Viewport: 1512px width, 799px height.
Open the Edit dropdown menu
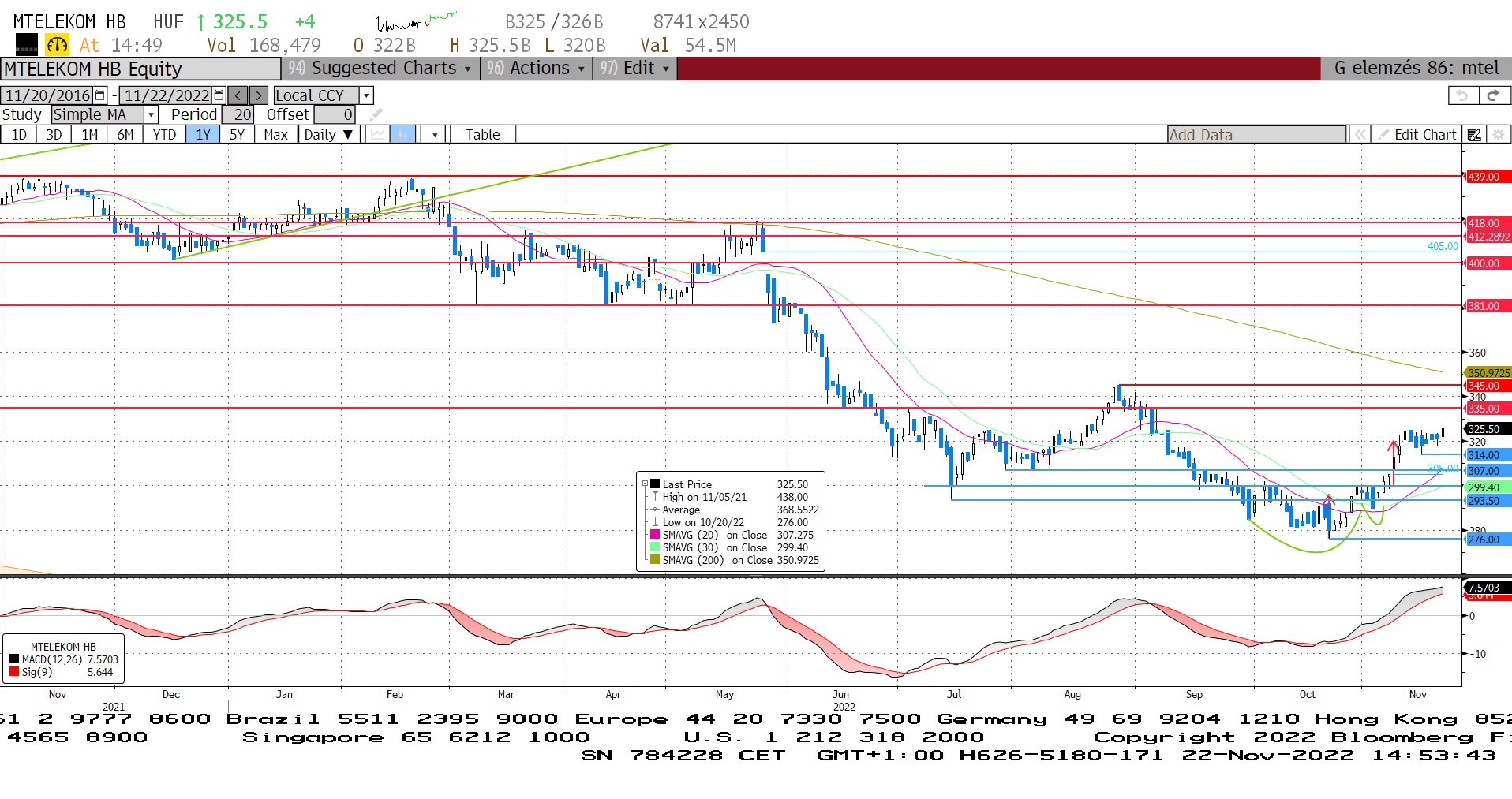click(634, 69)
